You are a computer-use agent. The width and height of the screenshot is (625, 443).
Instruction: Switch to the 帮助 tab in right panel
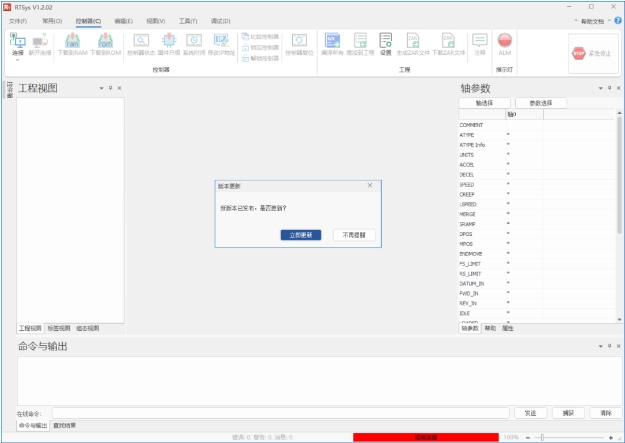490,328
